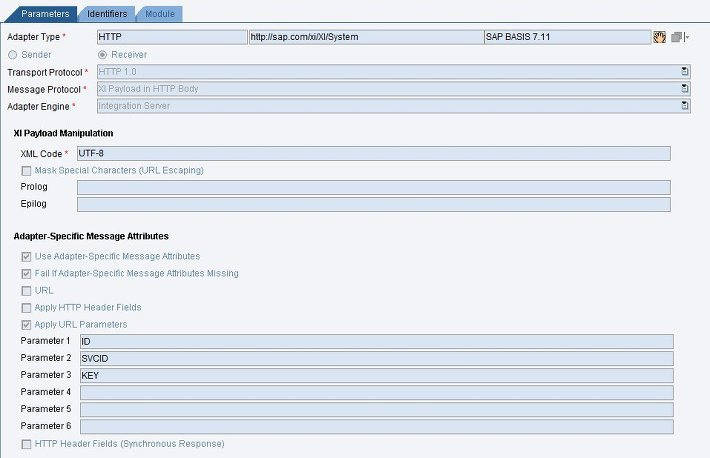This screenshot has height=458, width=710.
Task: Open the adapter type input help icon
Action: click(x=659, y=37)
